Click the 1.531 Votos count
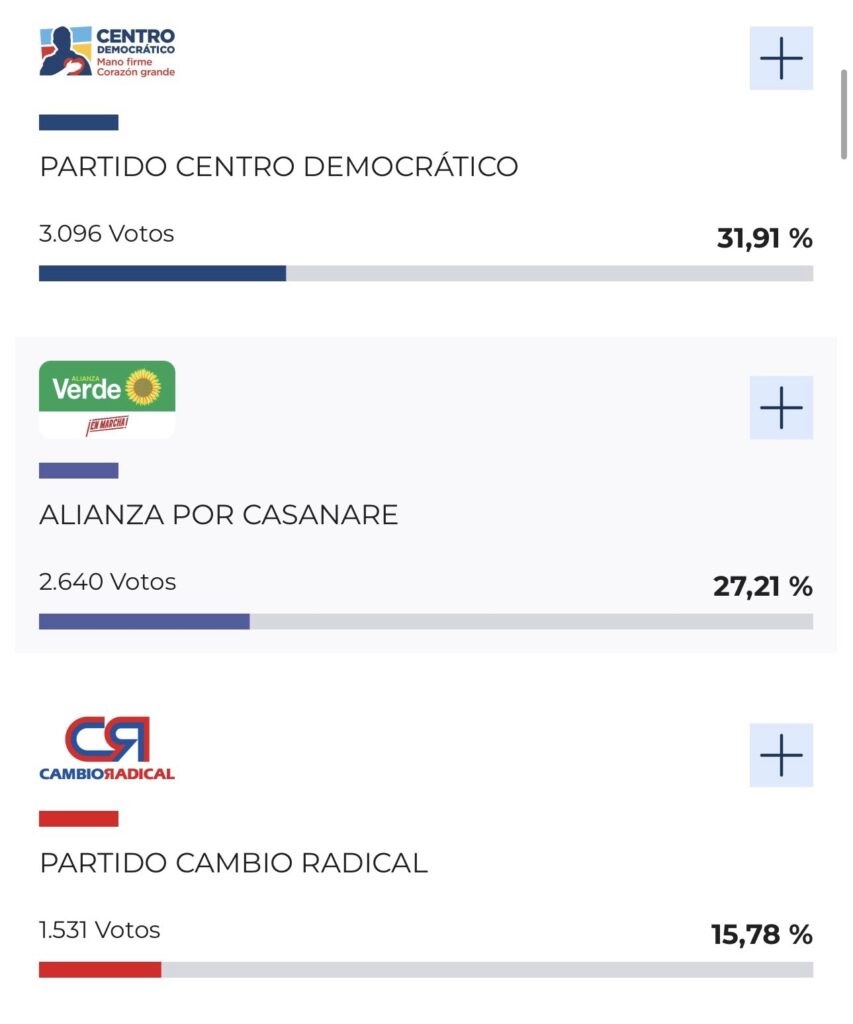853x1024 pixels. tap(100, 930)
